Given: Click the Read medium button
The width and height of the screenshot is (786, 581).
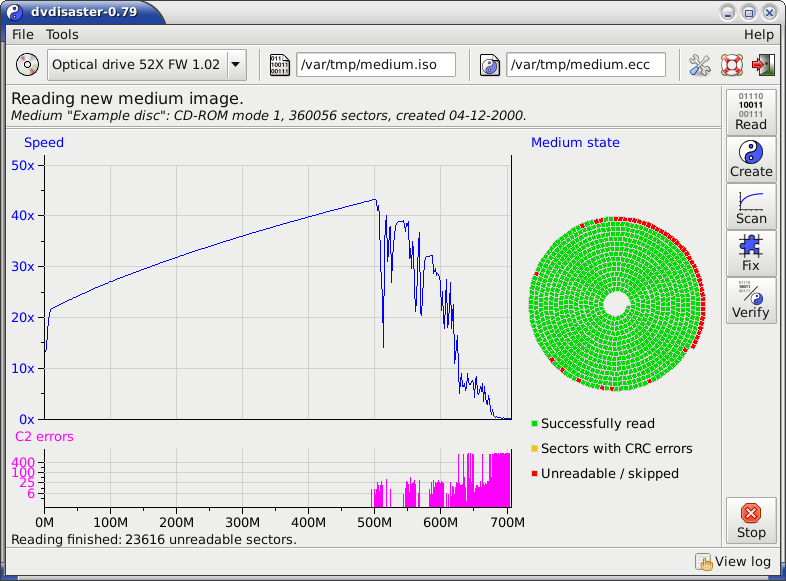Looking at the screenshot, I should (x=750, y=112).
